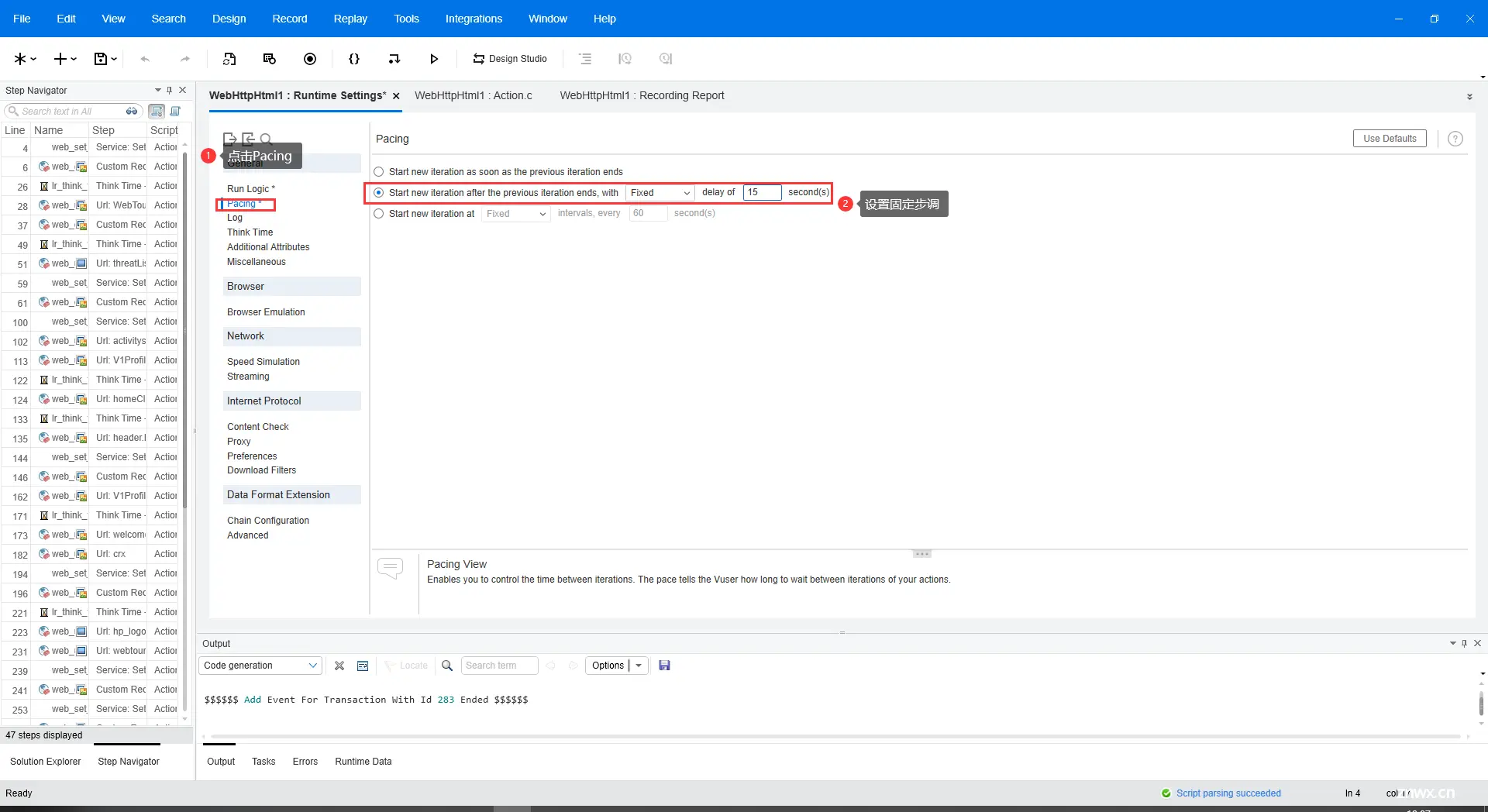Click the binoculars find icon in Step Navigator
1488x812 pixels.
(132, 111)
